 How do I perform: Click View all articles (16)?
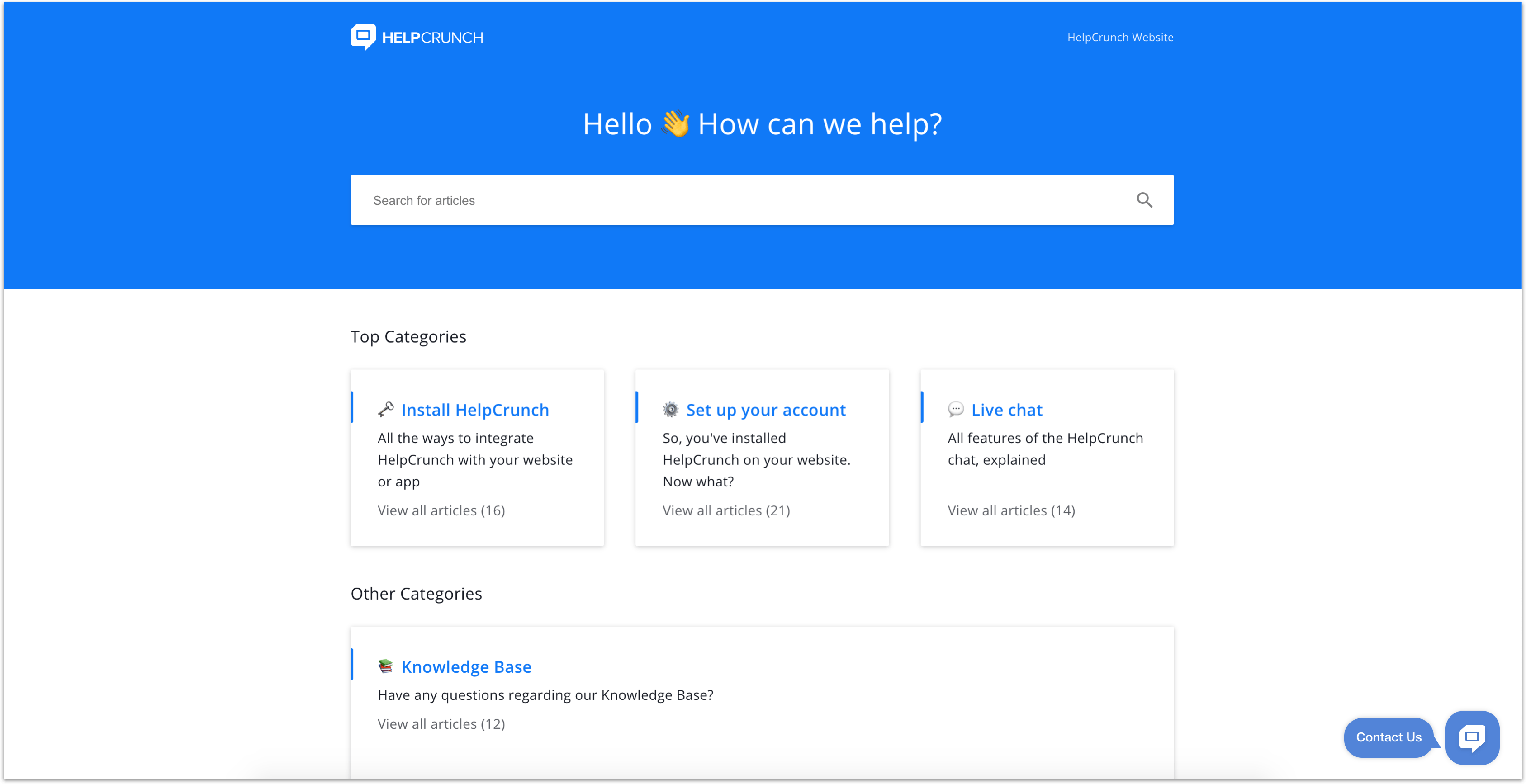(x=441, y=510)
